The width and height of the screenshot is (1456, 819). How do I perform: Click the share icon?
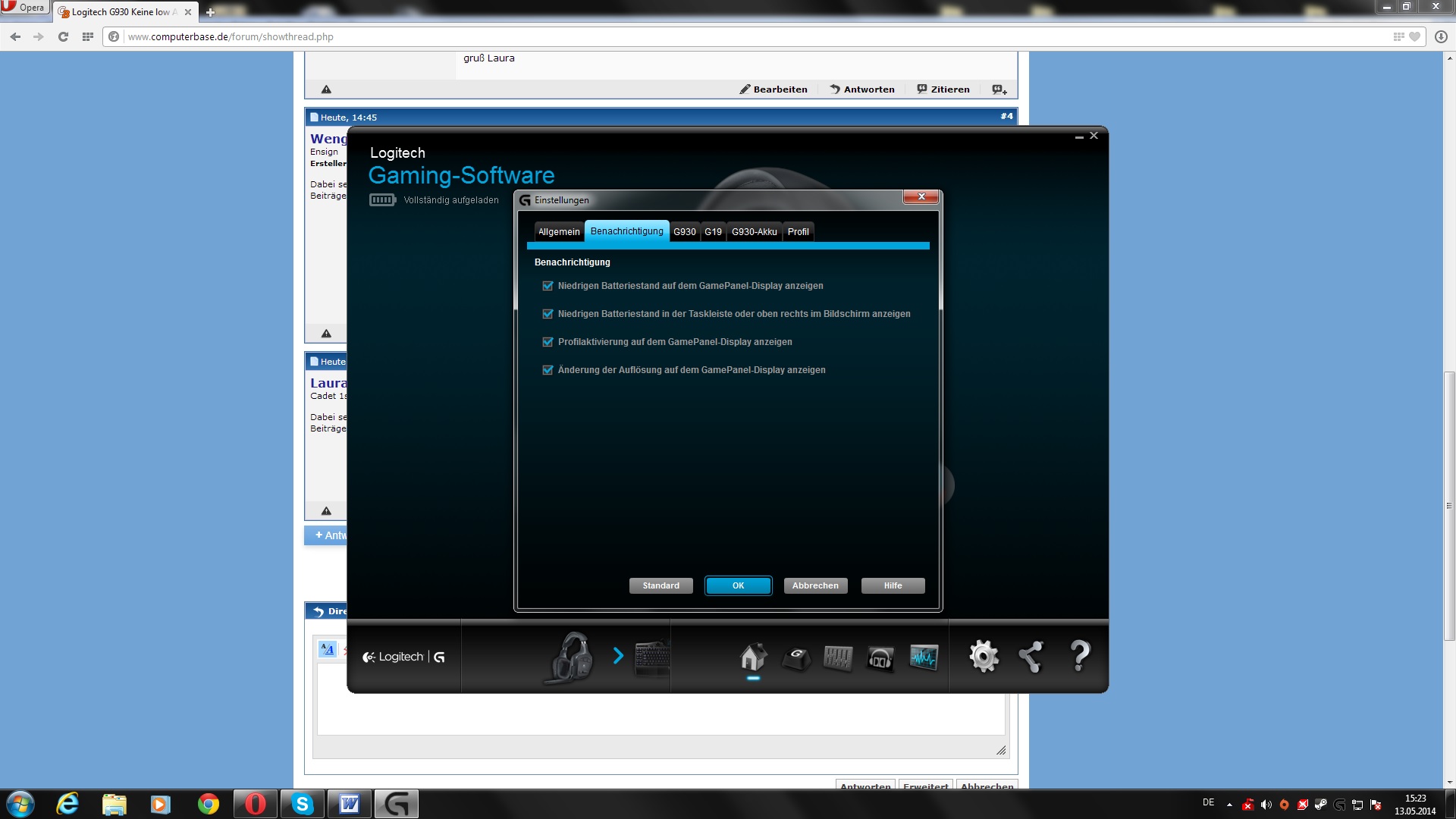1031,657
